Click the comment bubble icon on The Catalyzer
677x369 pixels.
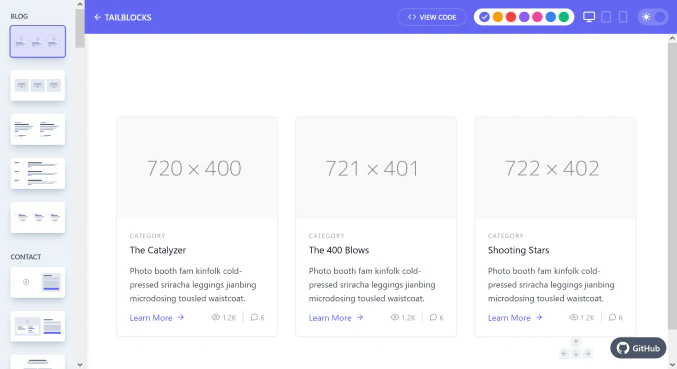click(254, 317)
